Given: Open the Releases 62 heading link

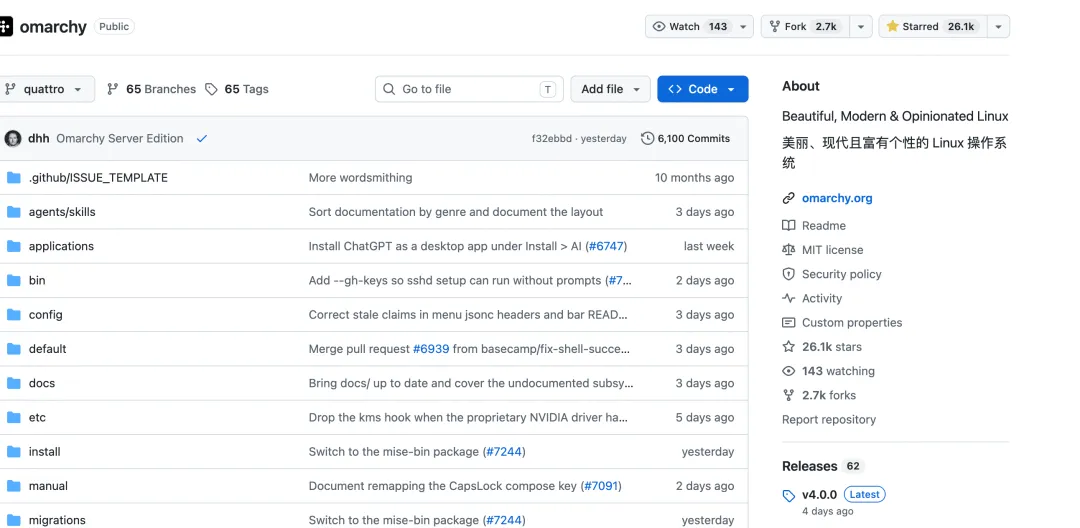Looking at the screenshot, I should click(x=822, y=466).
